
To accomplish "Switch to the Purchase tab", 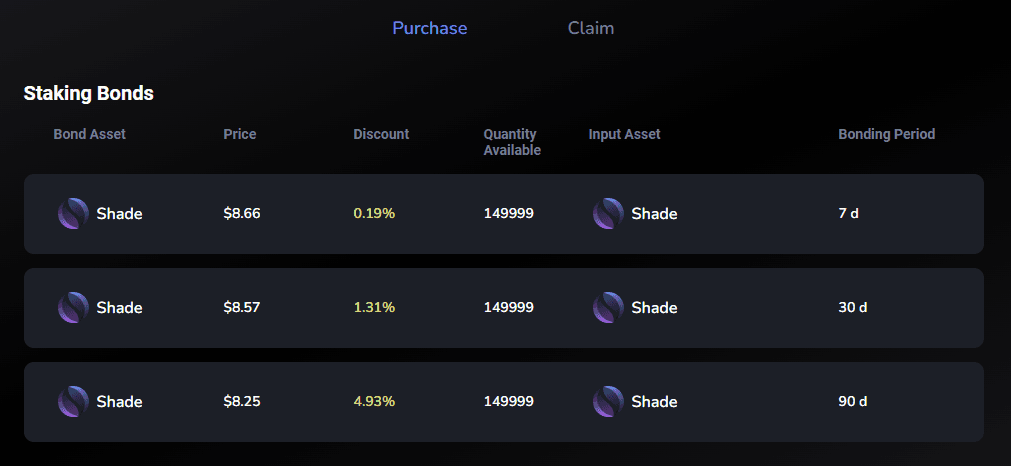I will (x=429, y=28).
